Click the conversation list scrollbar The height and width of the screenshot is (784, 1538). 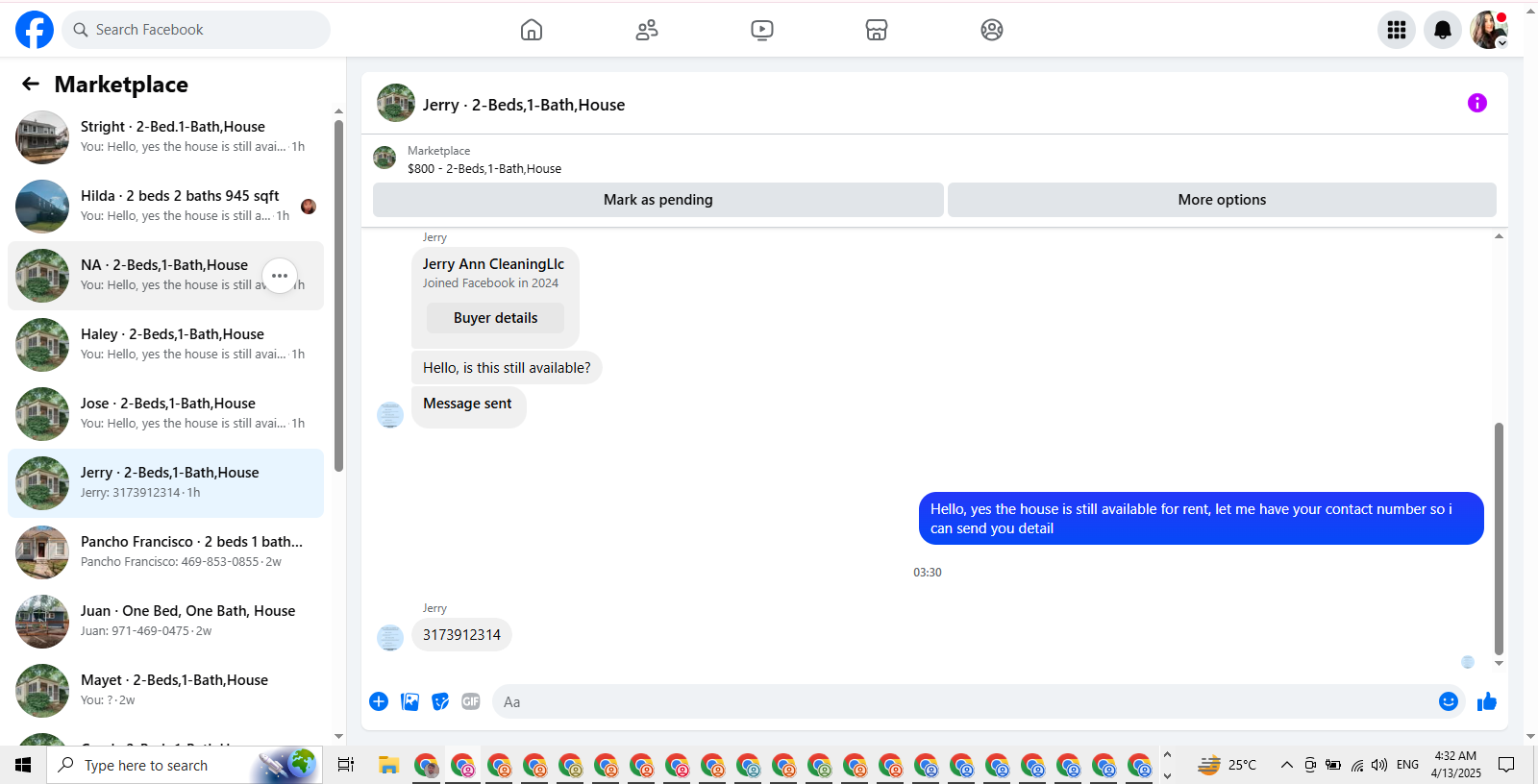pos(338,296)
